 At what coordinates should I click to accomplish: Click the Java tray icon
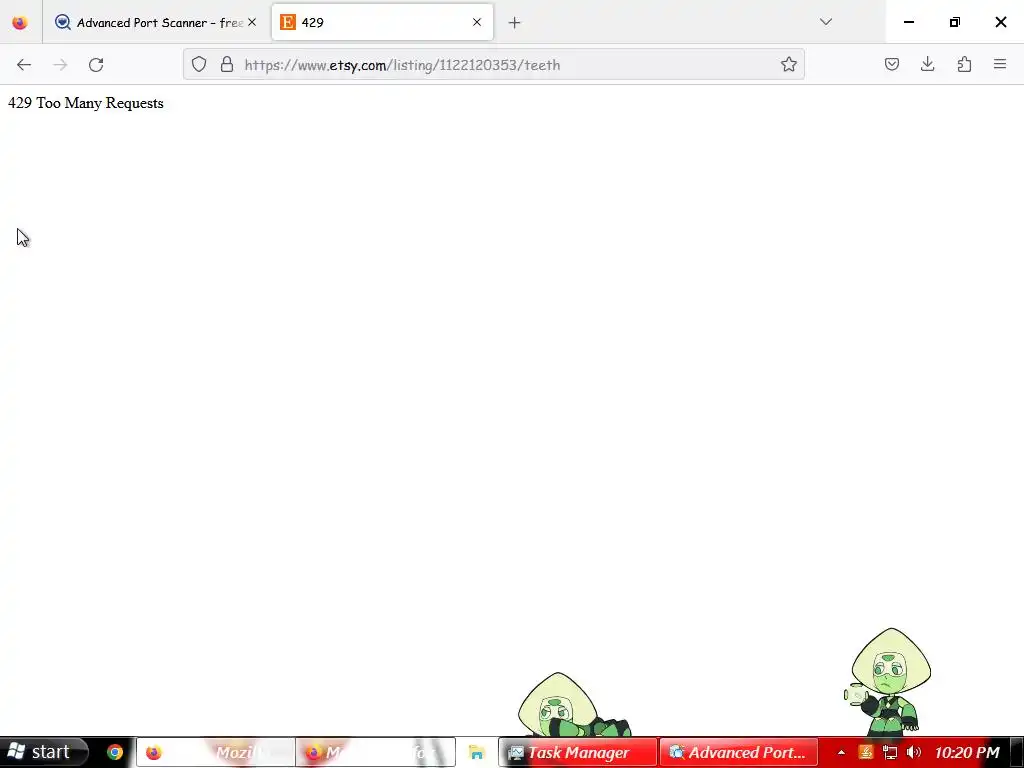point(865,753)
